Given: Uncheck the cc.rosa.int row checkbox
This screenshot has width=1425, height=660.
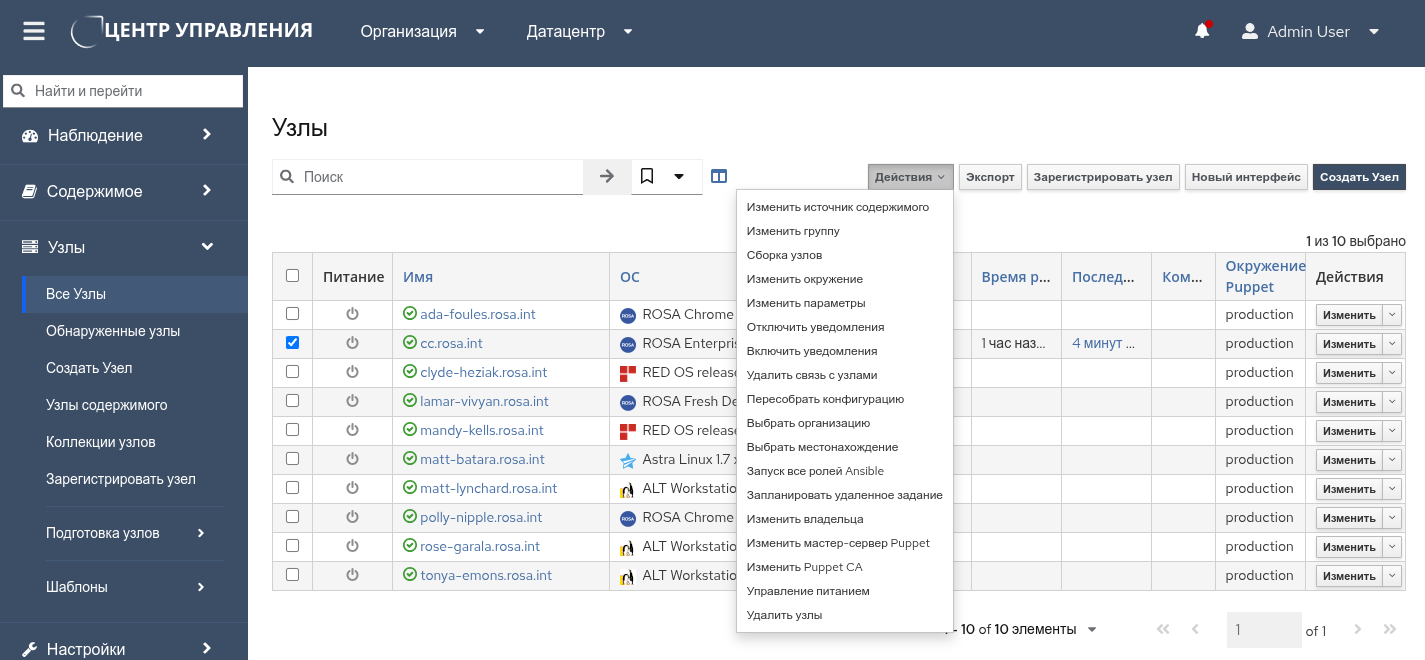Looking at the screenshot, I should 292,342.
